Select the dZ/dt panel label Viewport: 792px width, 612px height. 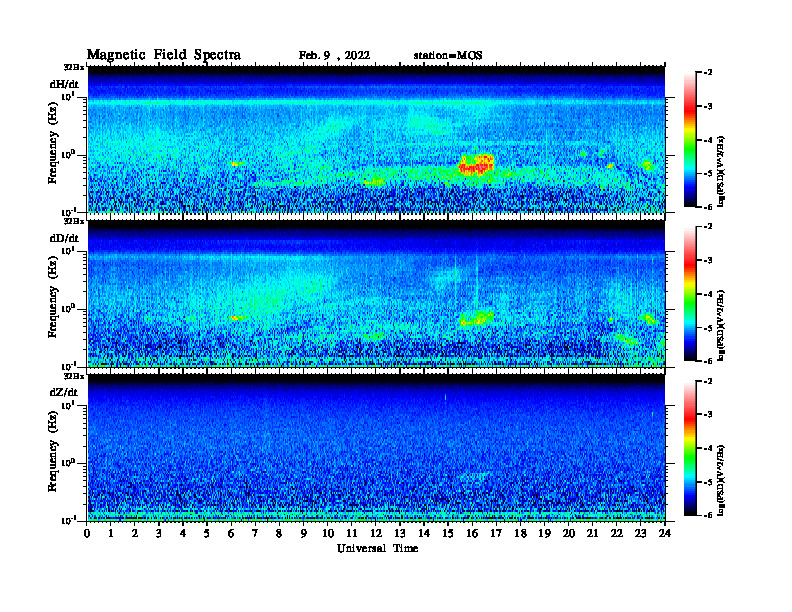(x=64, y=392)
